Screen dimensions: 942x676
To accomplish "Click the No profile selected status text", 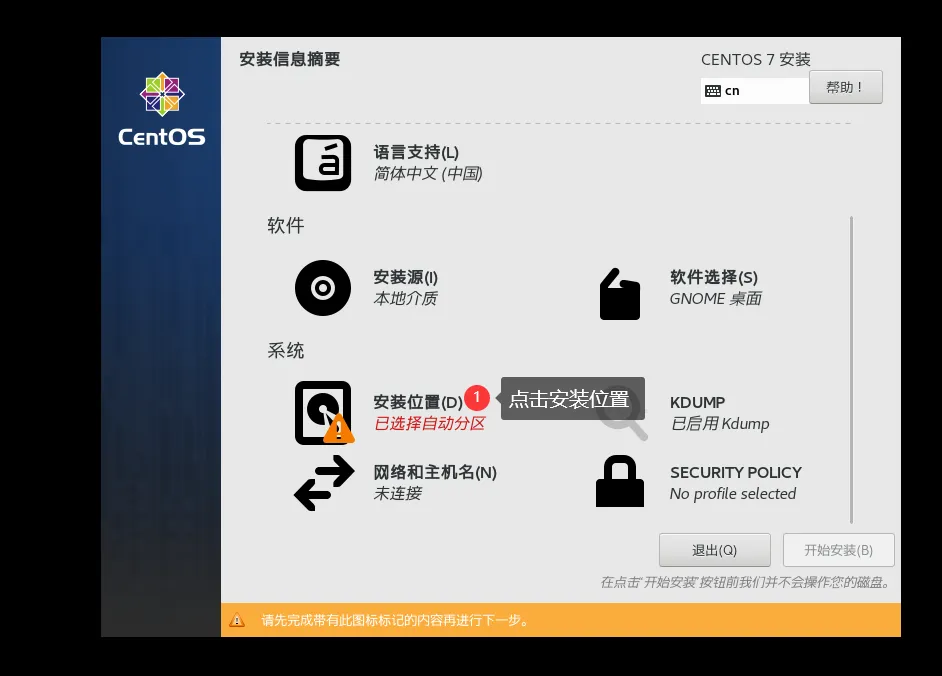I will point(733,494).
